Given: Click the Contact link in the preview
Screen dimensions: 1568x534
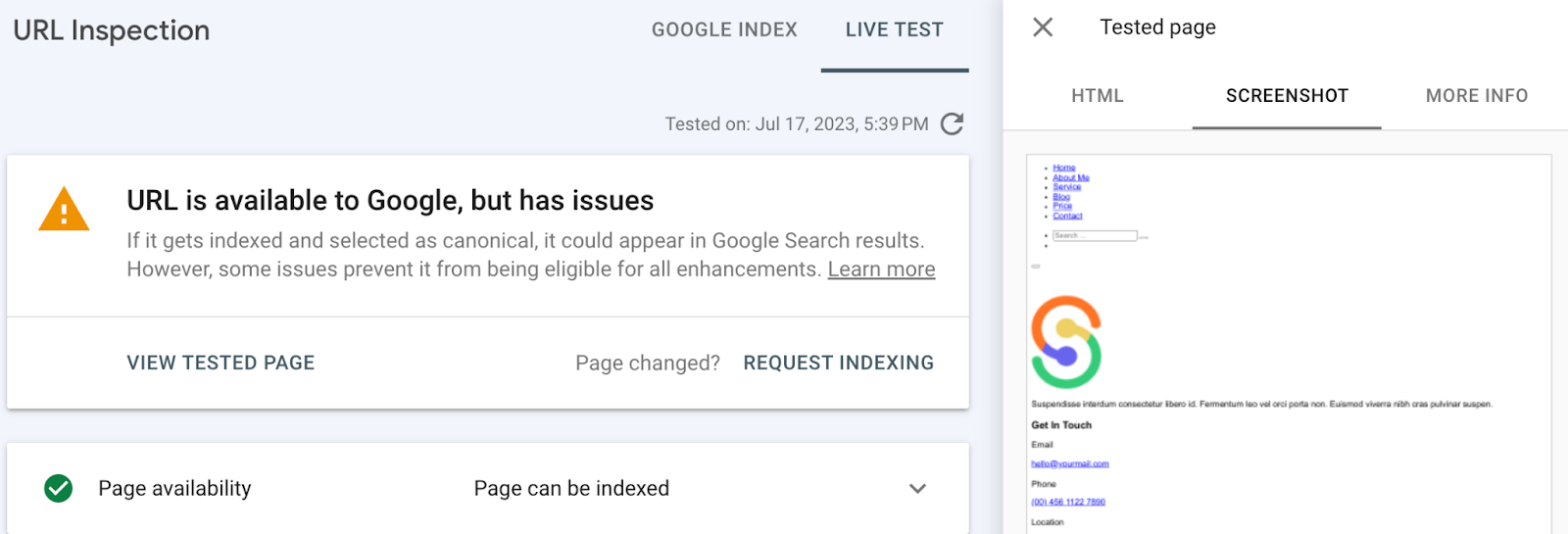Looking at the screenshot, I should point(1068,216).
